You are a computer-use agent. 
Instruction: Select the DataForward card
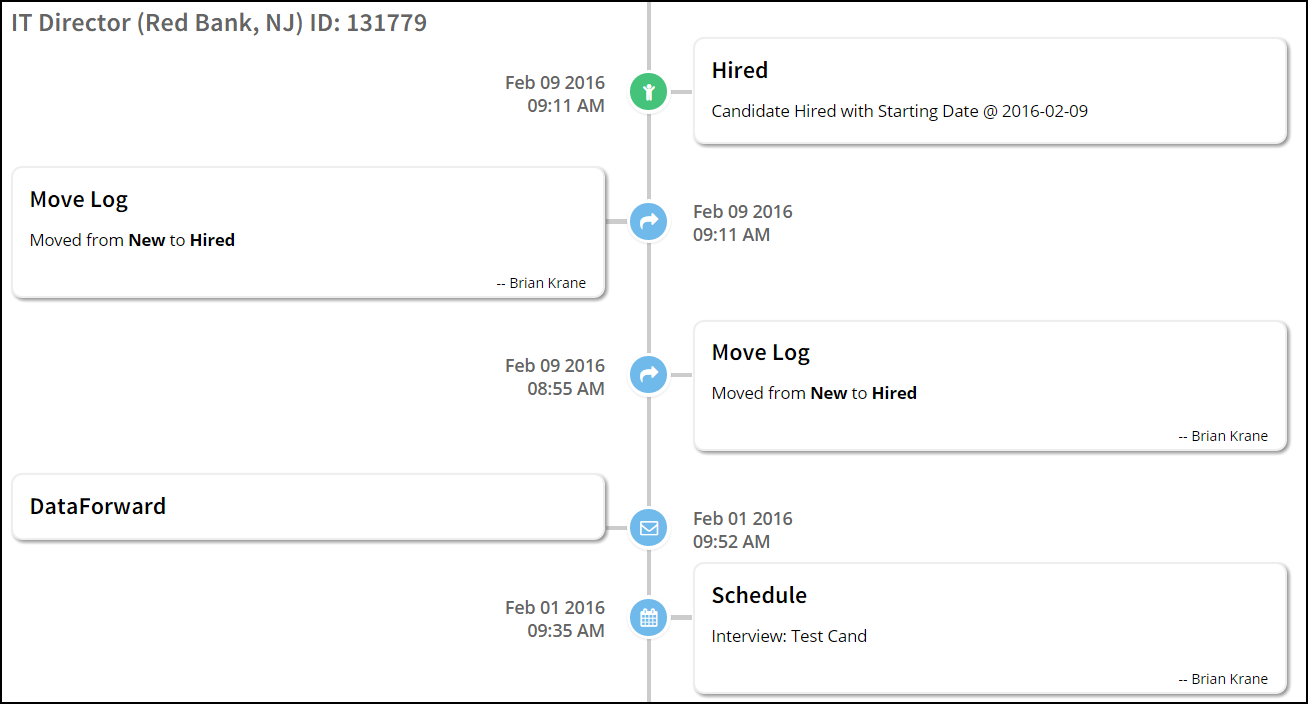(x=308, y=507)
